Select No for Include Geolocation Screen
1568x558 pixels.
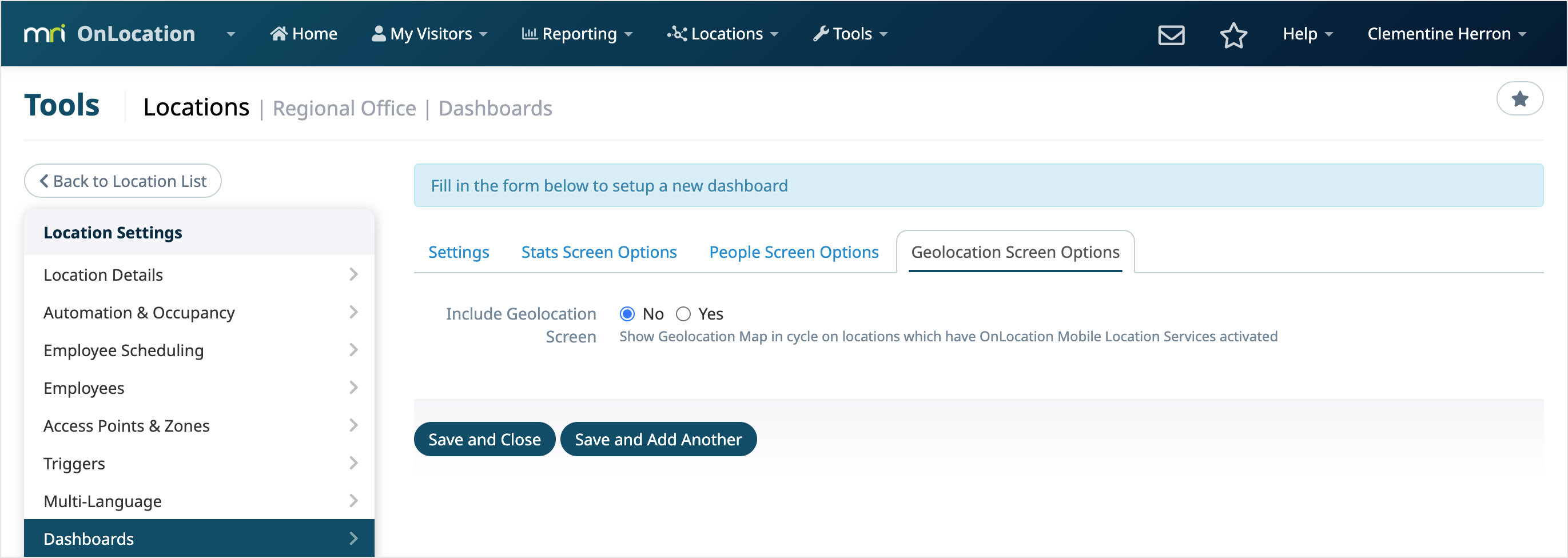(627, 313)
